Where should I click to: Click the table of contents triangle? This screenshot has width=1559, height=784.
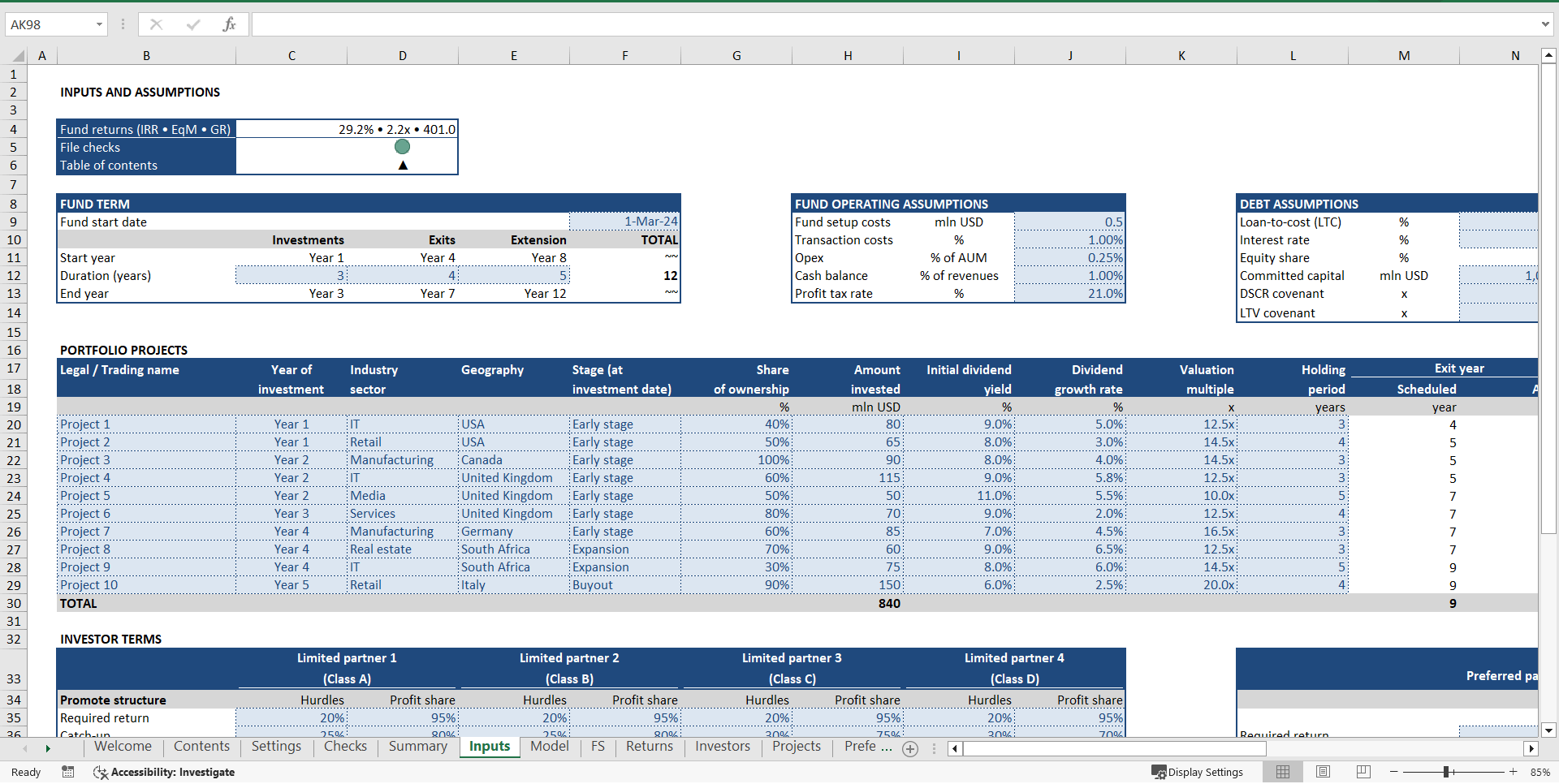tap(403, 166)
